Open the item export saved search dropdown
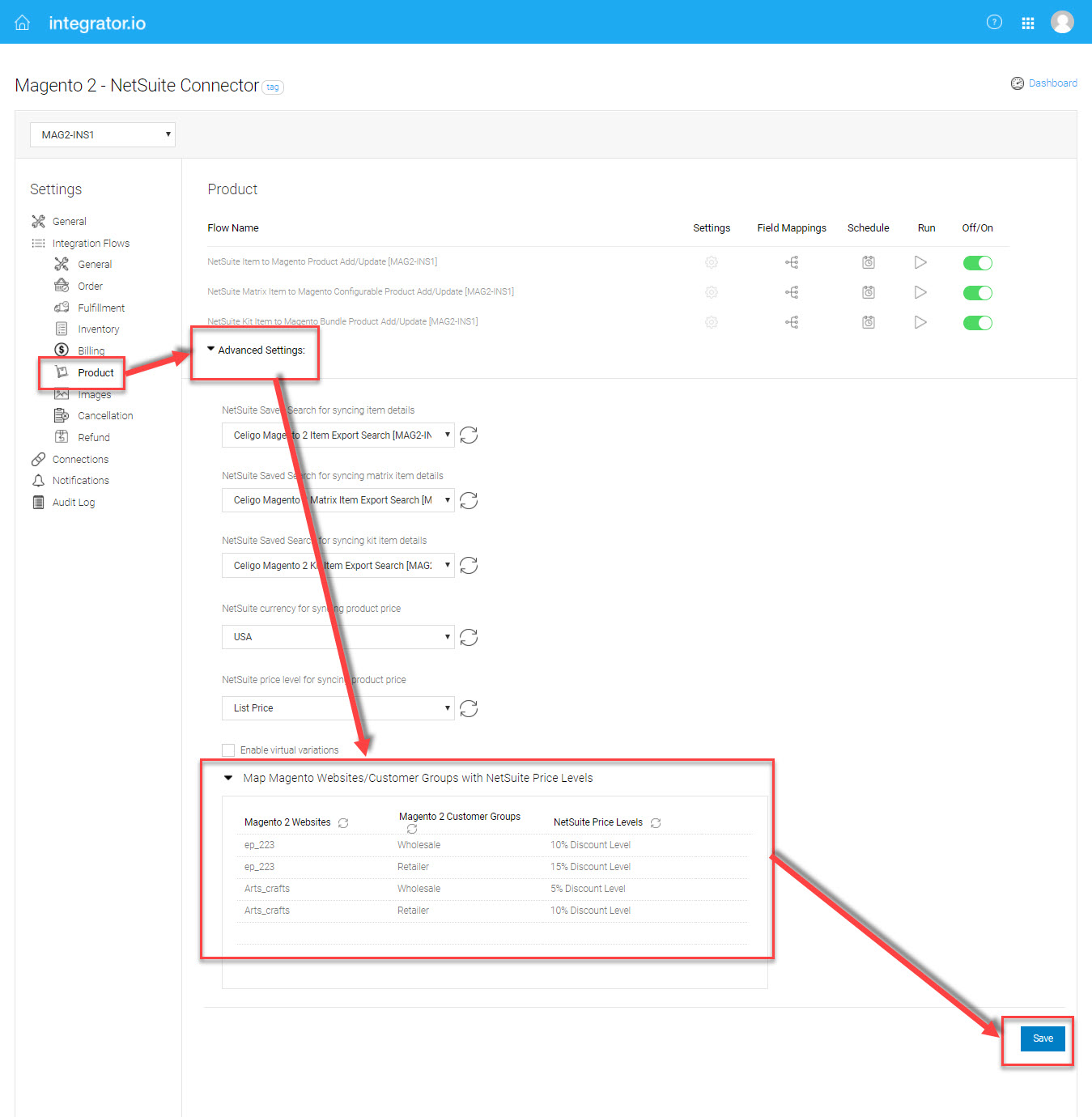 [338, 435]
